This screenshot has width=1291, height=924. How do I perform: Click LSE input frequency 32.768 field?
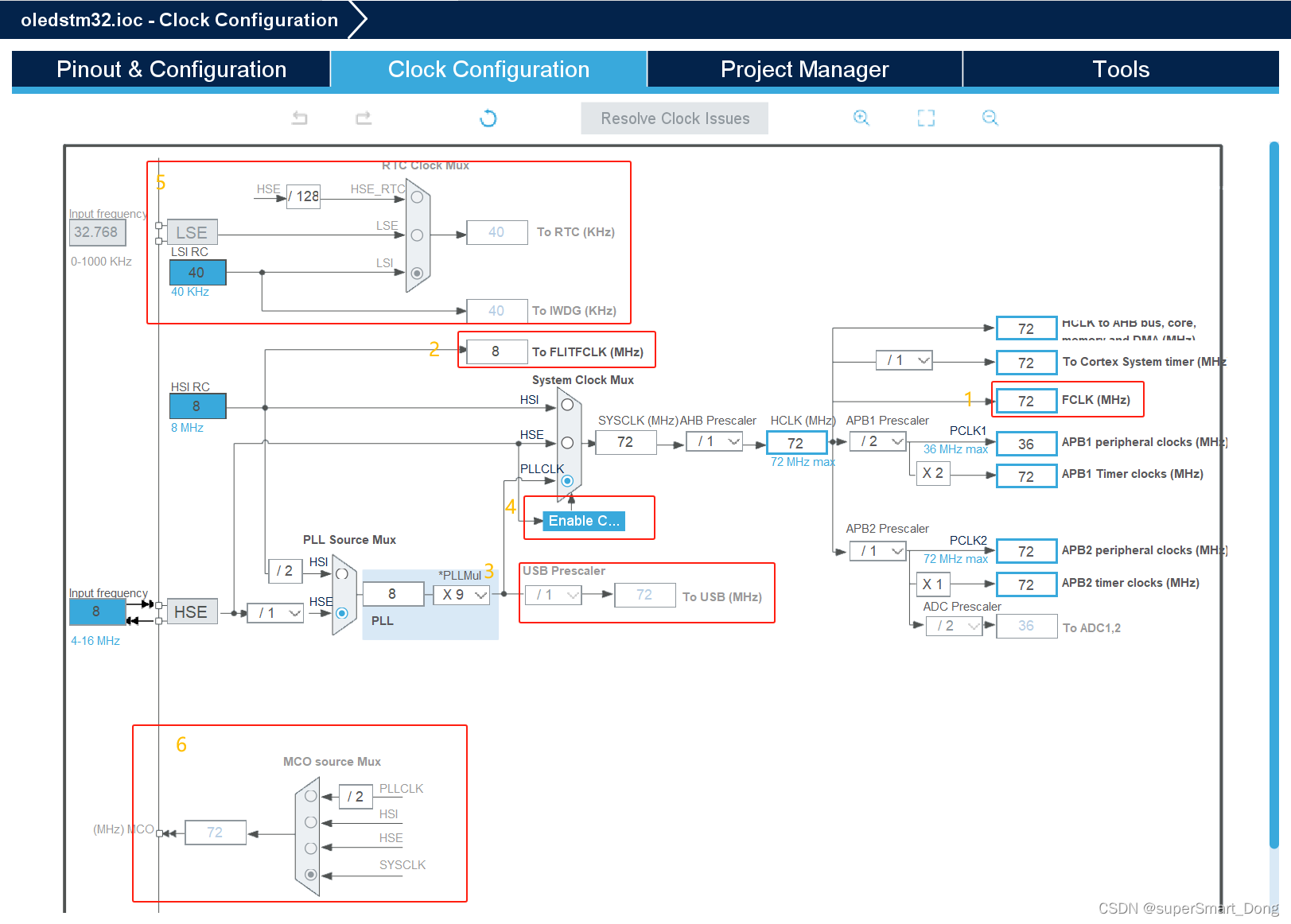click(x=97, y=232)
